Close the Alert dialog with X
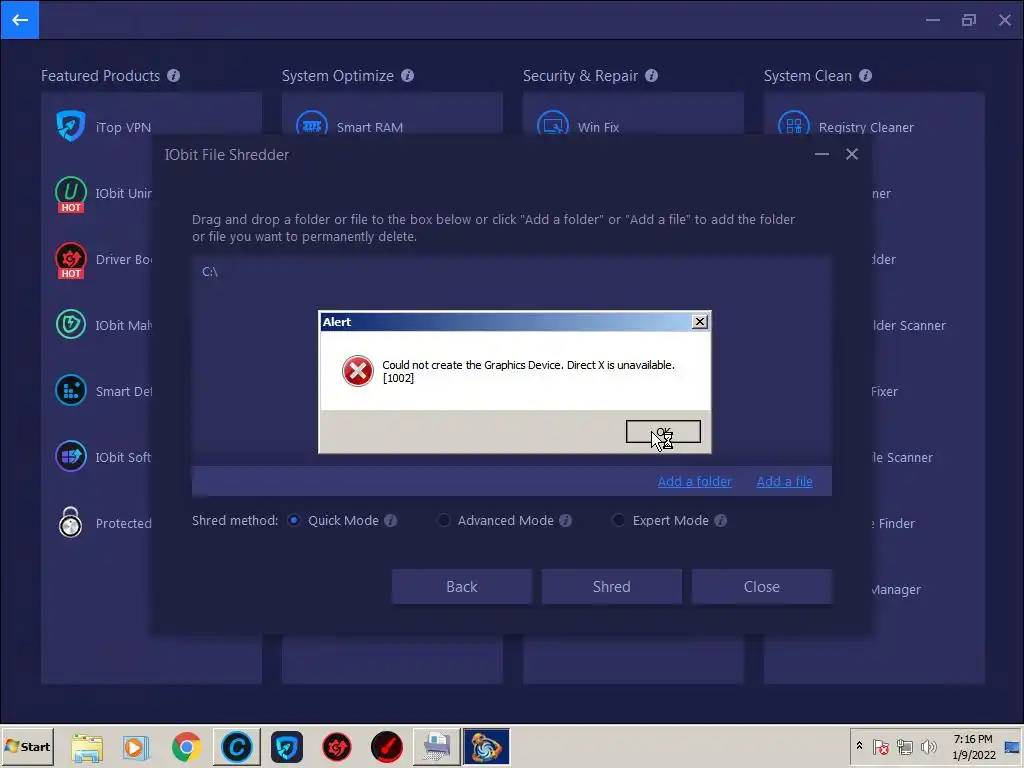 coord(699,321)
